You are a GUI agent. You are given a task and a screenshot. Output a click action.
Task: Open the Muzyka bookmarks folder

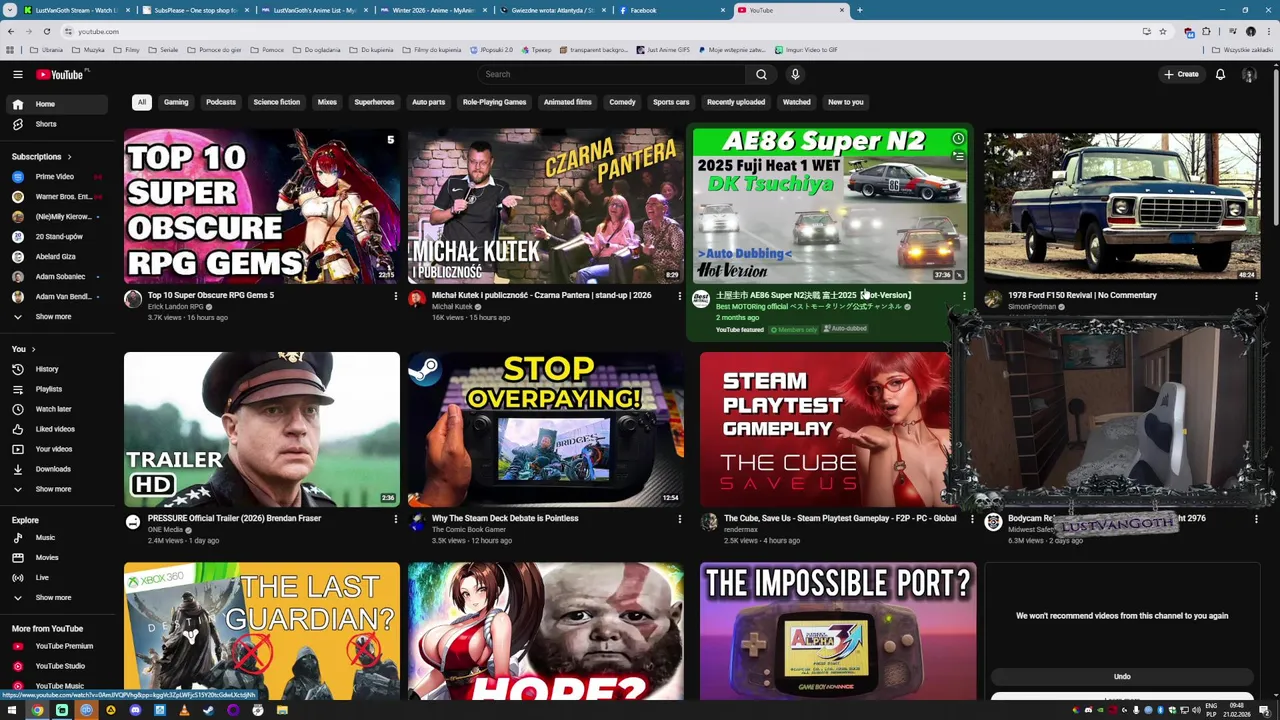pyautogui.click(x=87, y=50)
